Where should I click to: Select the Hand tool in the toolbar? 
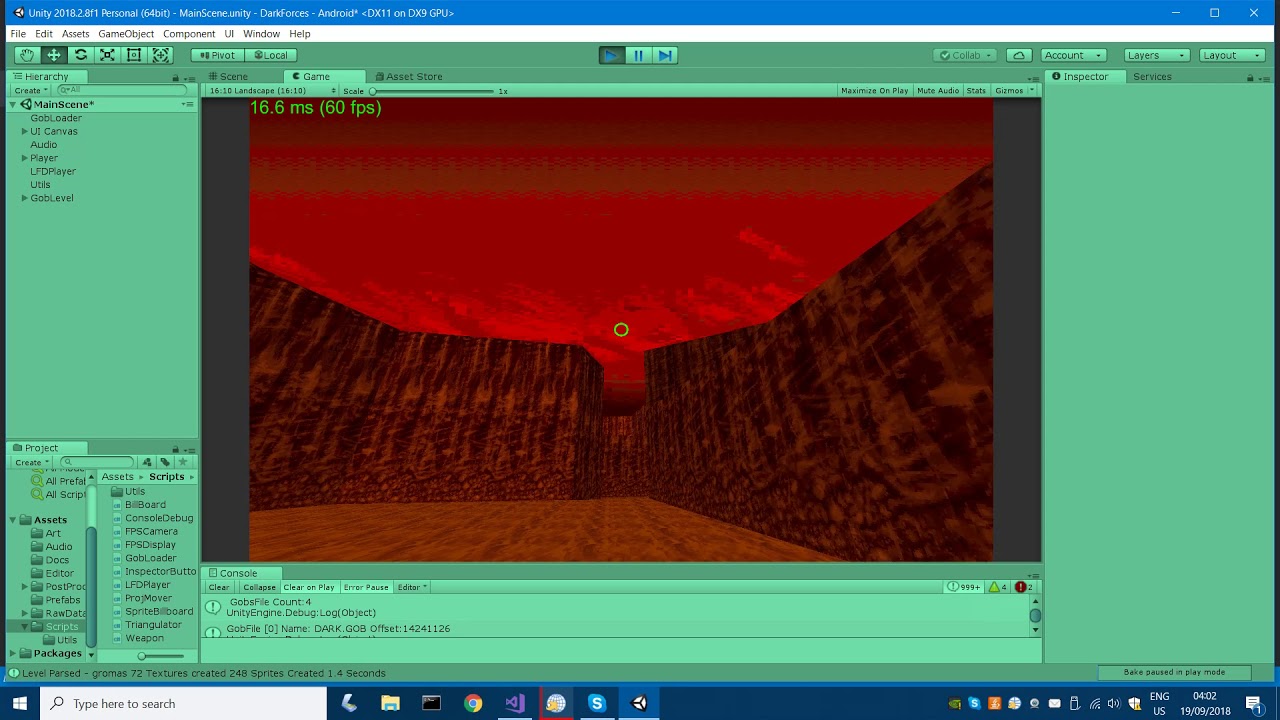pos(26,54)
